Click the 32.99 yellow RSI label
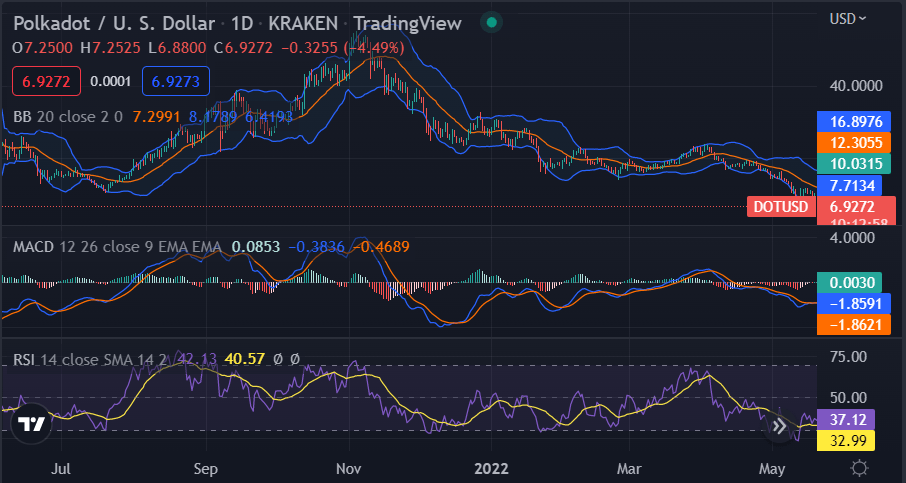 point(846,440)
